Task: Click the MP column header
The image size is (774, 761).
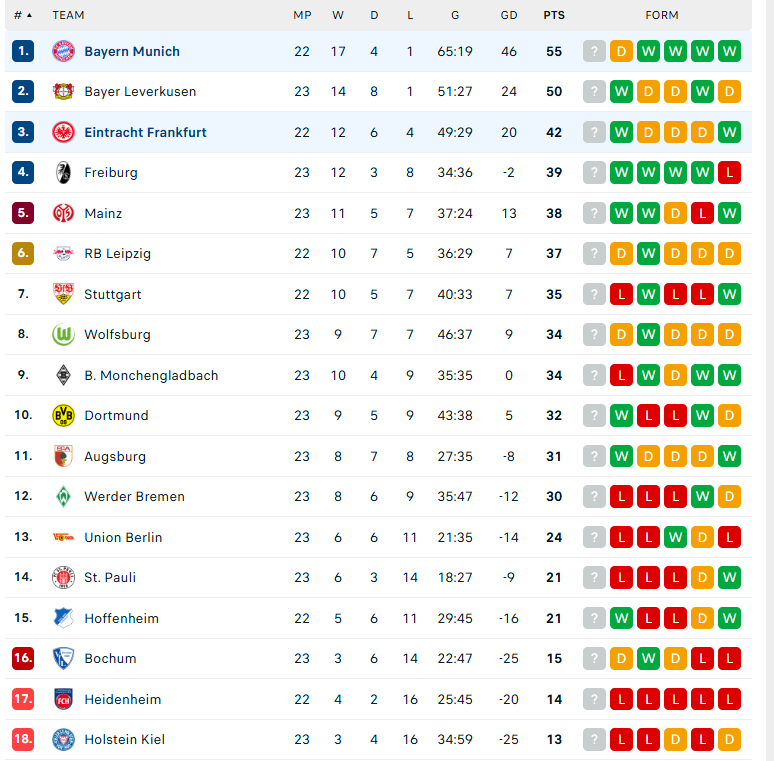Action: [302, 15]
